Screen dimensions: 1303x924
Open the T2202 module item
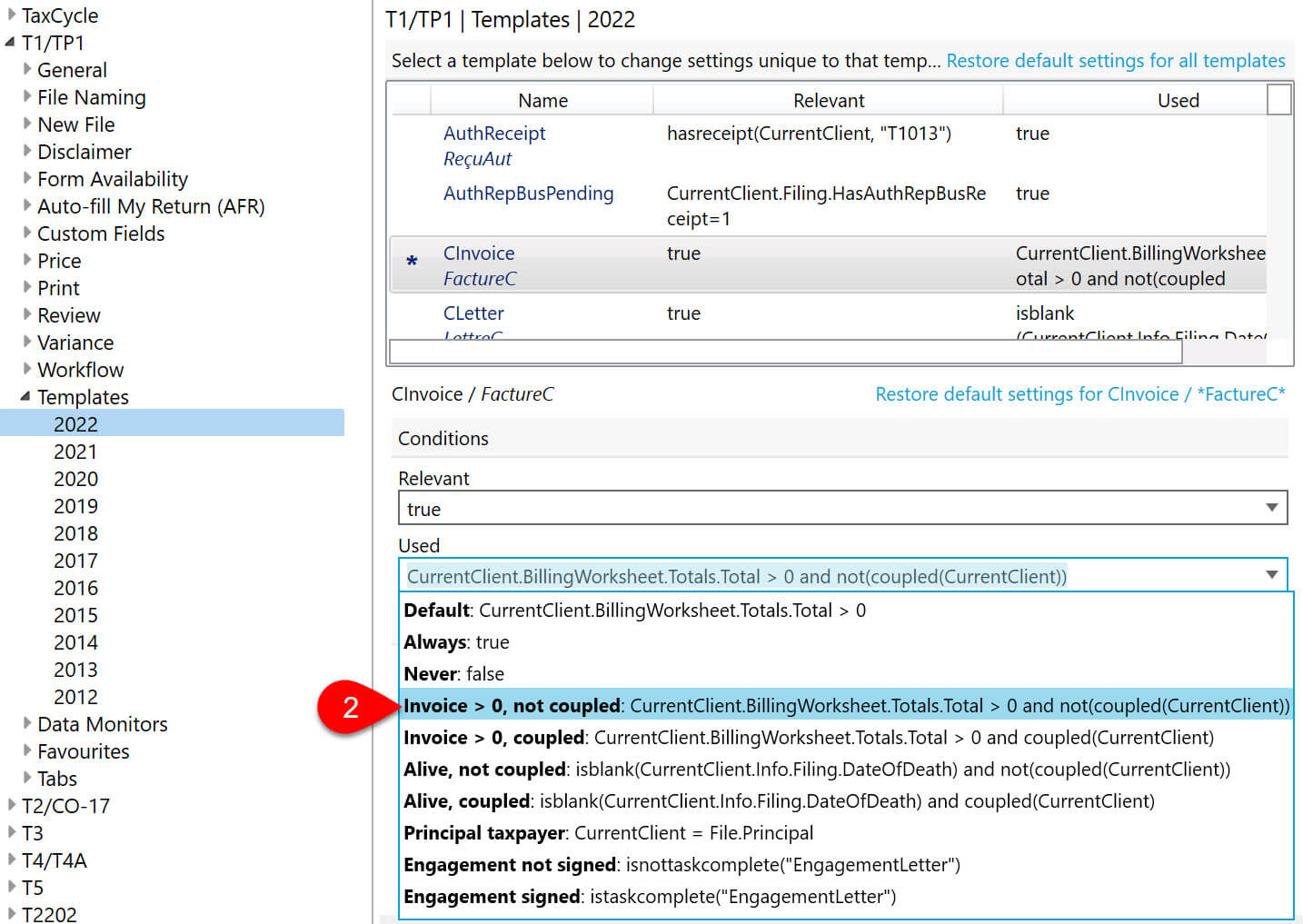49,913
